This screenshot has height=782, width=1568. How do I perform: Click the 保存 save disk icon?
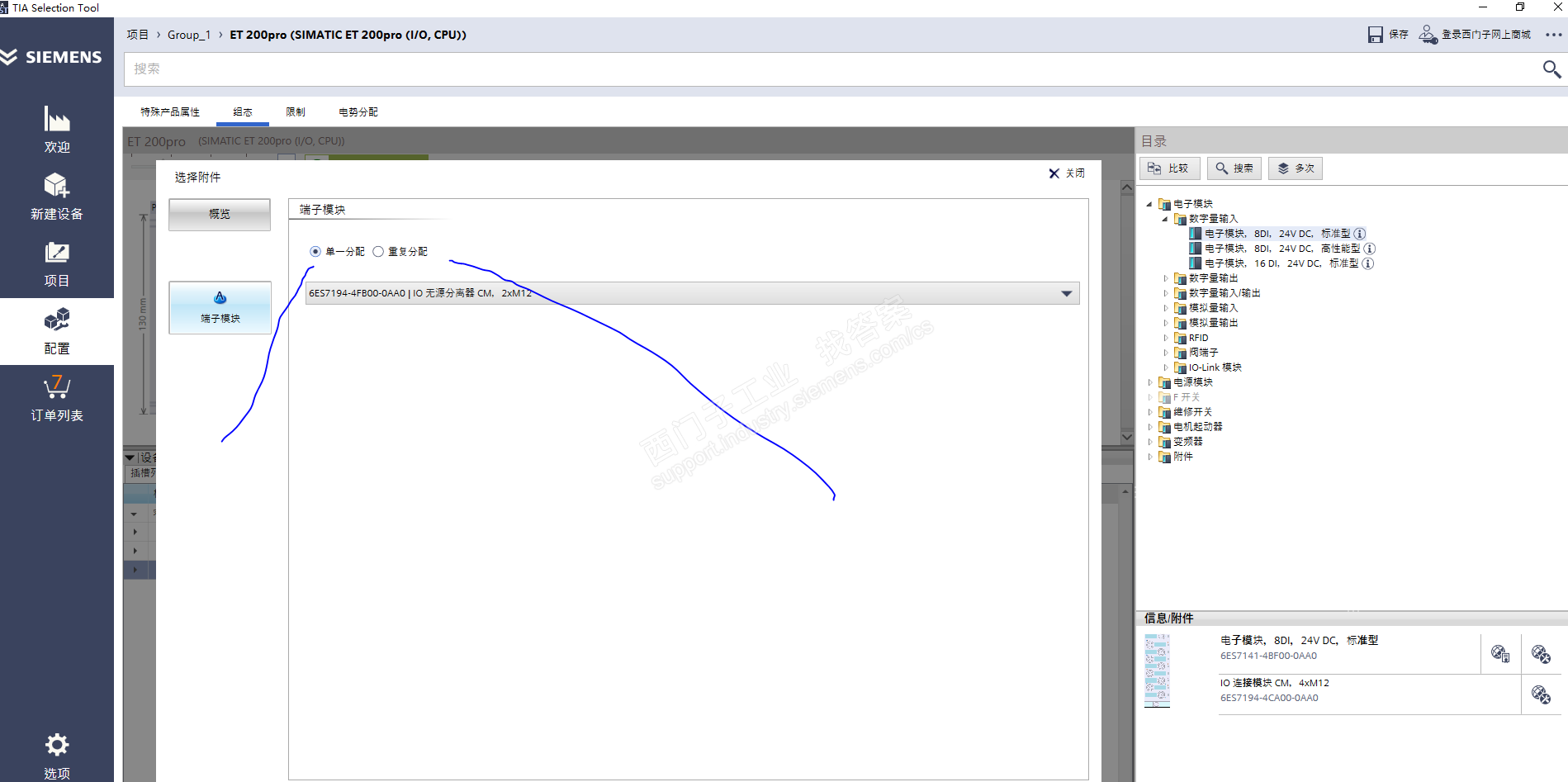point(1375,35)
